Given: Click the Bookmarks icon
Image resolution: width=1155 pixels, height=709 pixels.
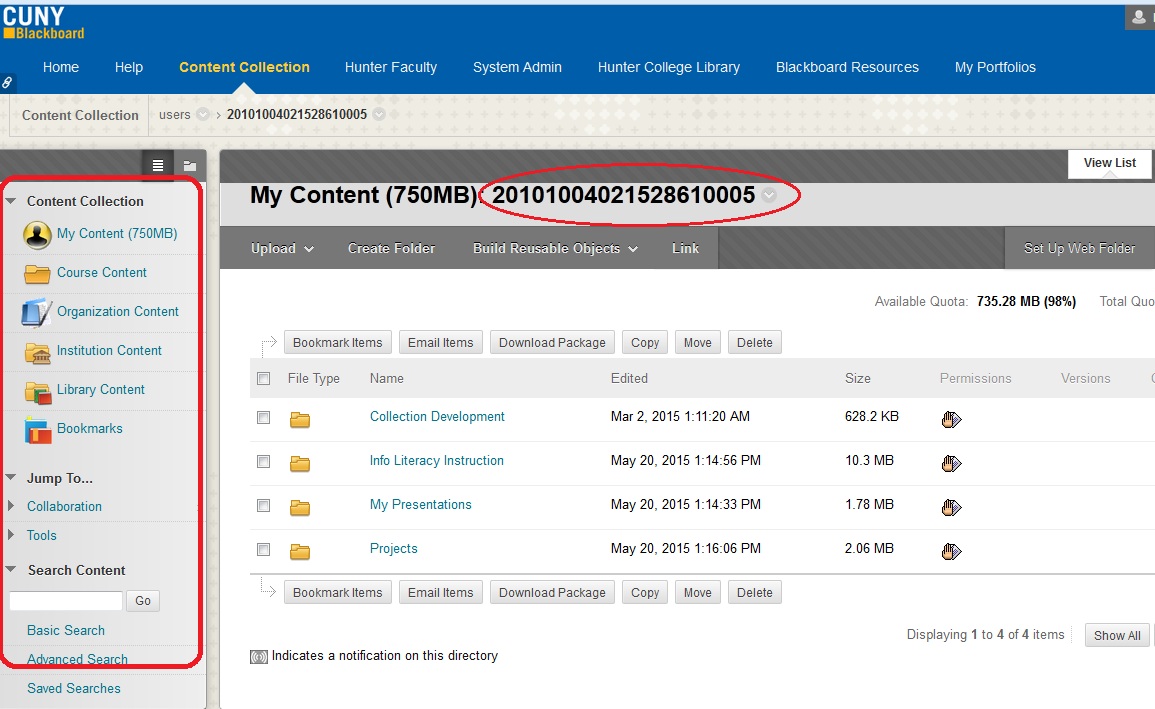Looking at the screenshot, I should pyautogui.click(x=37, y=430).
